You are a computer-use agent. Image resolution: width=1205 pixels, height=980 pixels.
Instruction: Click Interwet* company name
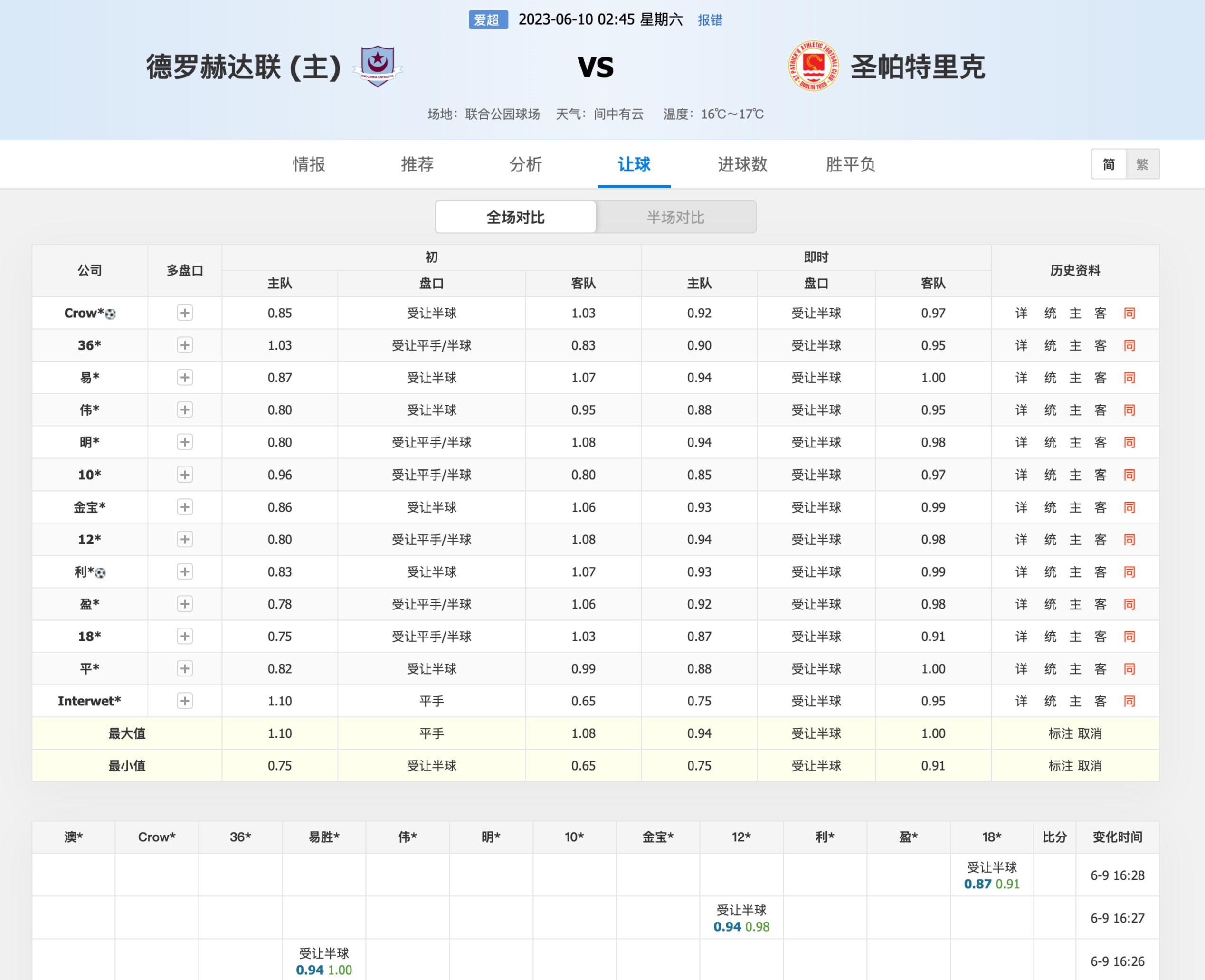pos(89,701)
